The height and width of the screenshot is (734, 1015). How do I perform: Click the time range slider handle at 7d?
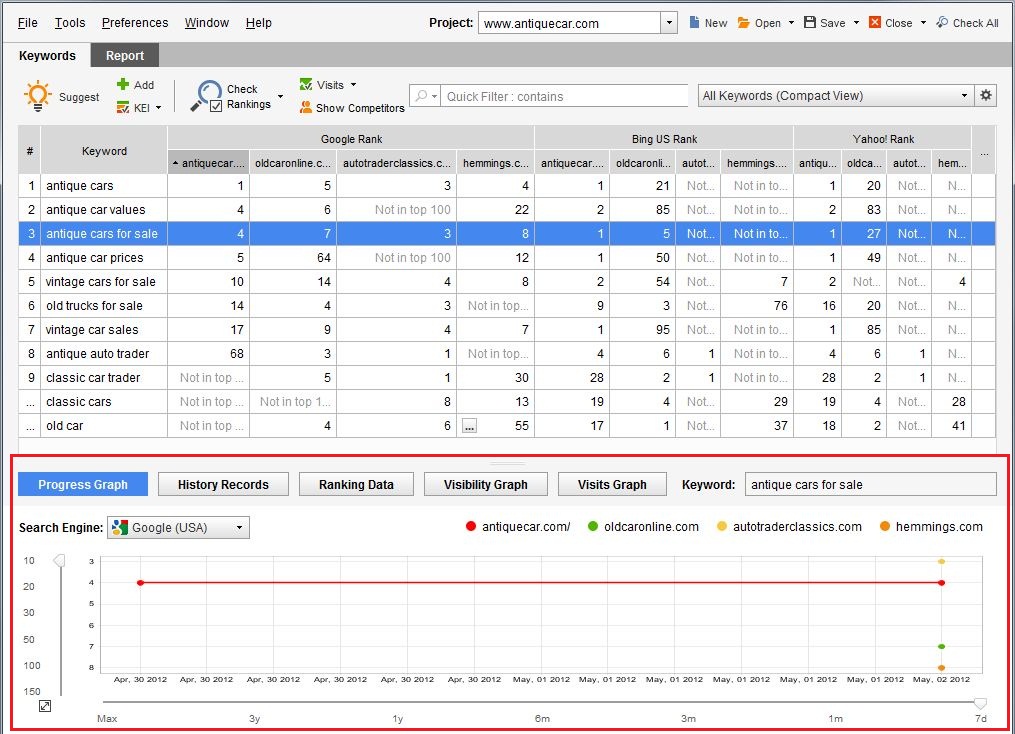click(981, 703)
